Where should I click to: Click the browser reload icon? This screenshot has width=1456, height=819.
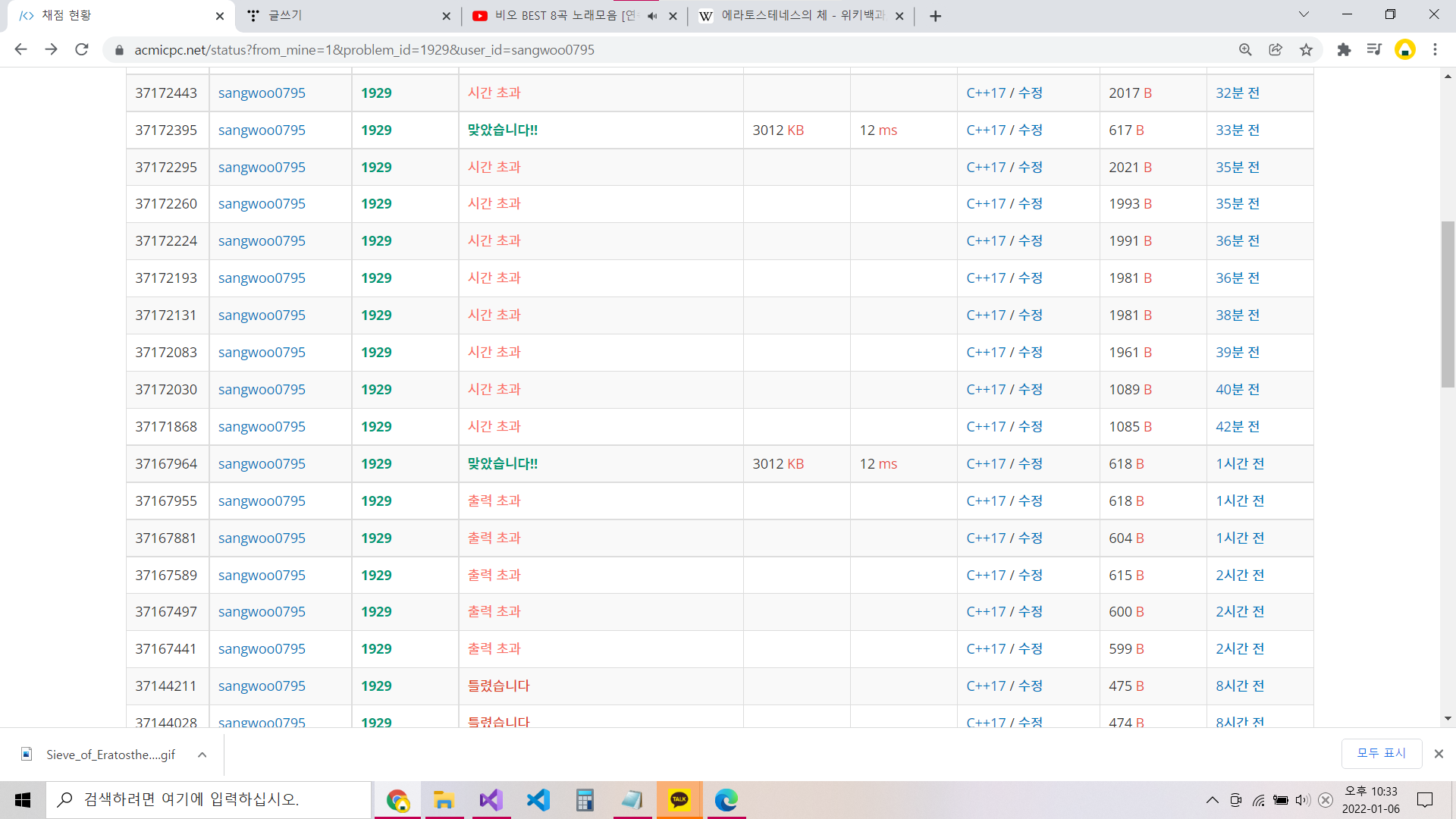pos(82,50)
